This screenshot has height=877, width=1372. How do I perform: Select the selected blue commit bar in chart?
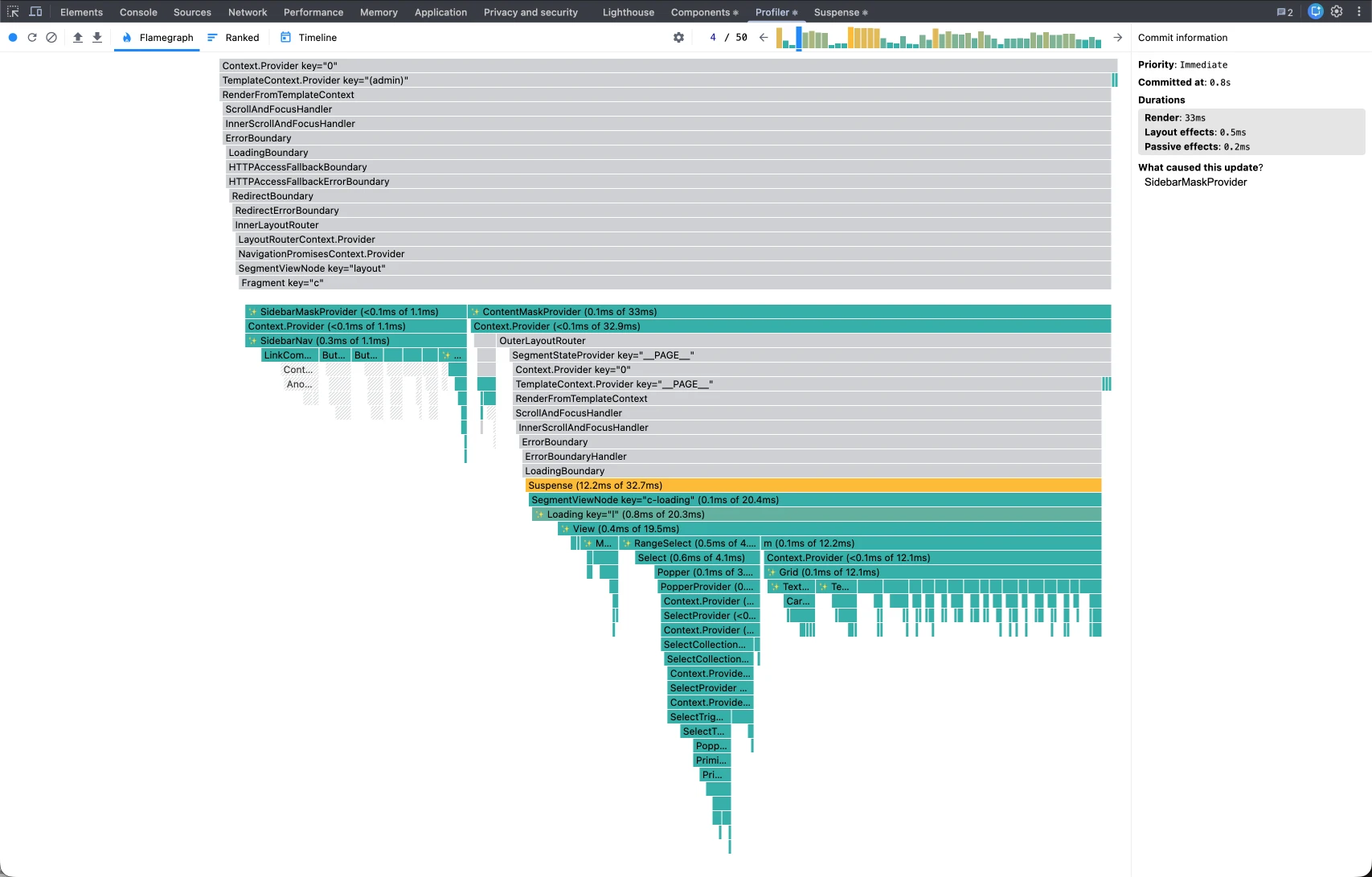pyautogui.click(x=799, y=39)
